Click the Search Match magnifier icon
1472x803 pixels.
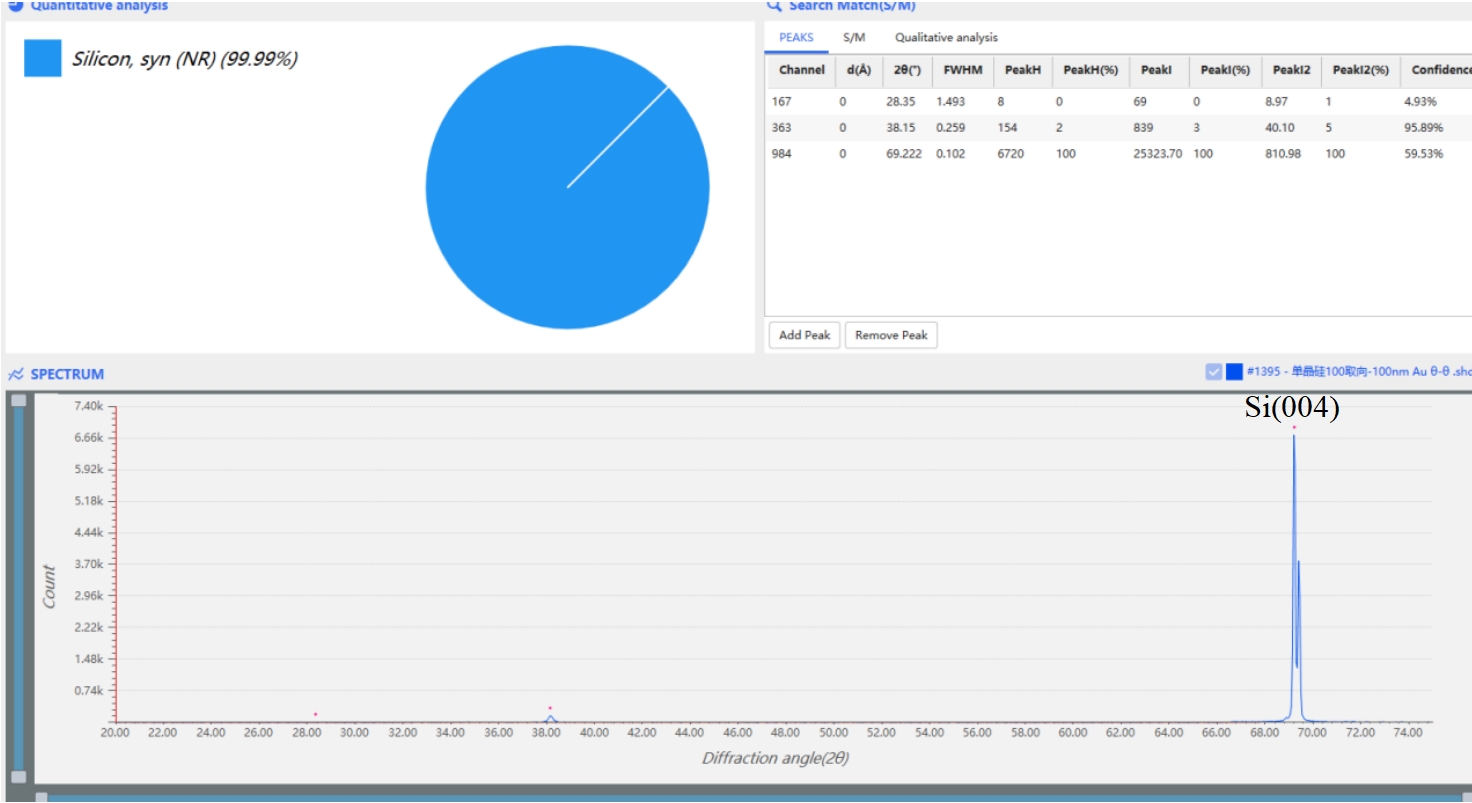(x=773, y=5)
